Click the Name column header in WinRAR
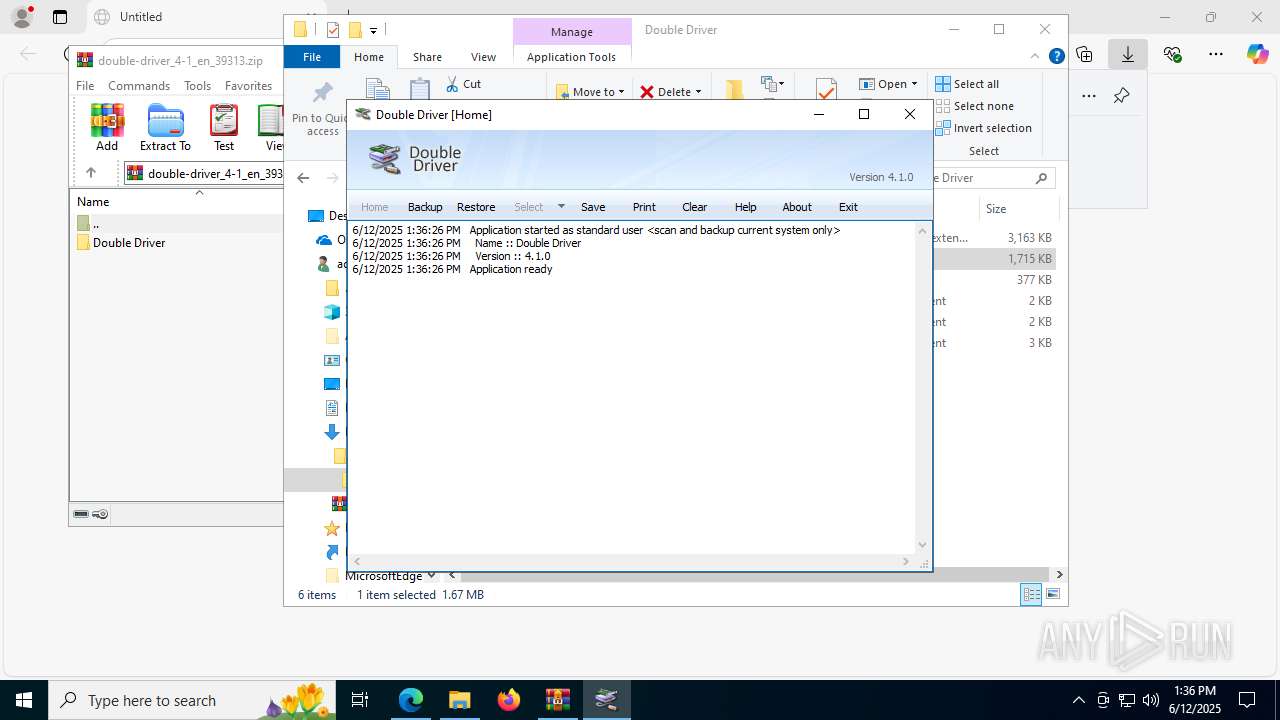The width and height of the screenshot is (1280, 720). point(93,201)
